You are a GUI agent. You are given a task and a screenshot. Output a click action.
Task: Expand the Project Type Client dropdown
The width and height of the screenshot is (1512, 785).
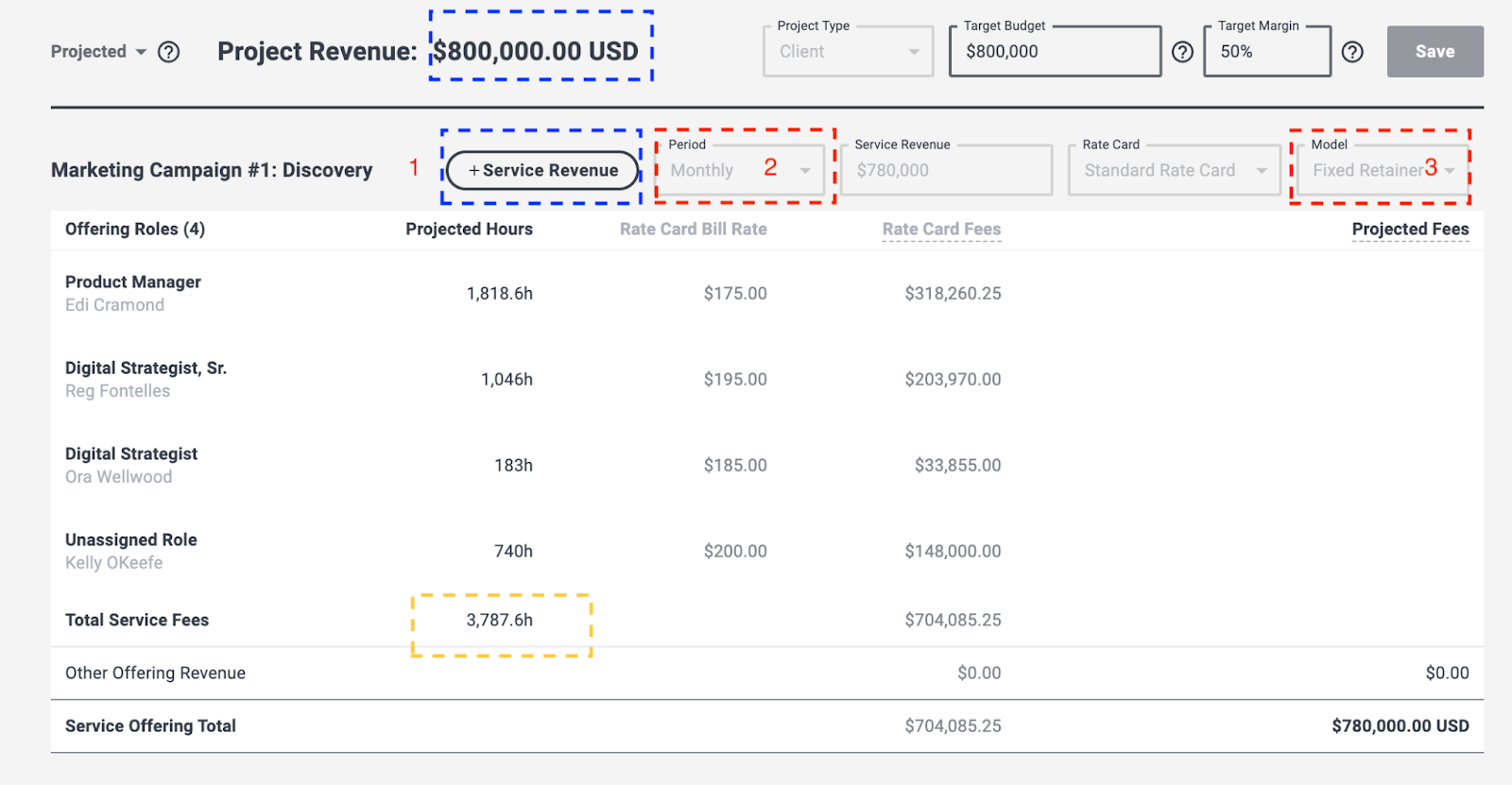848,52
